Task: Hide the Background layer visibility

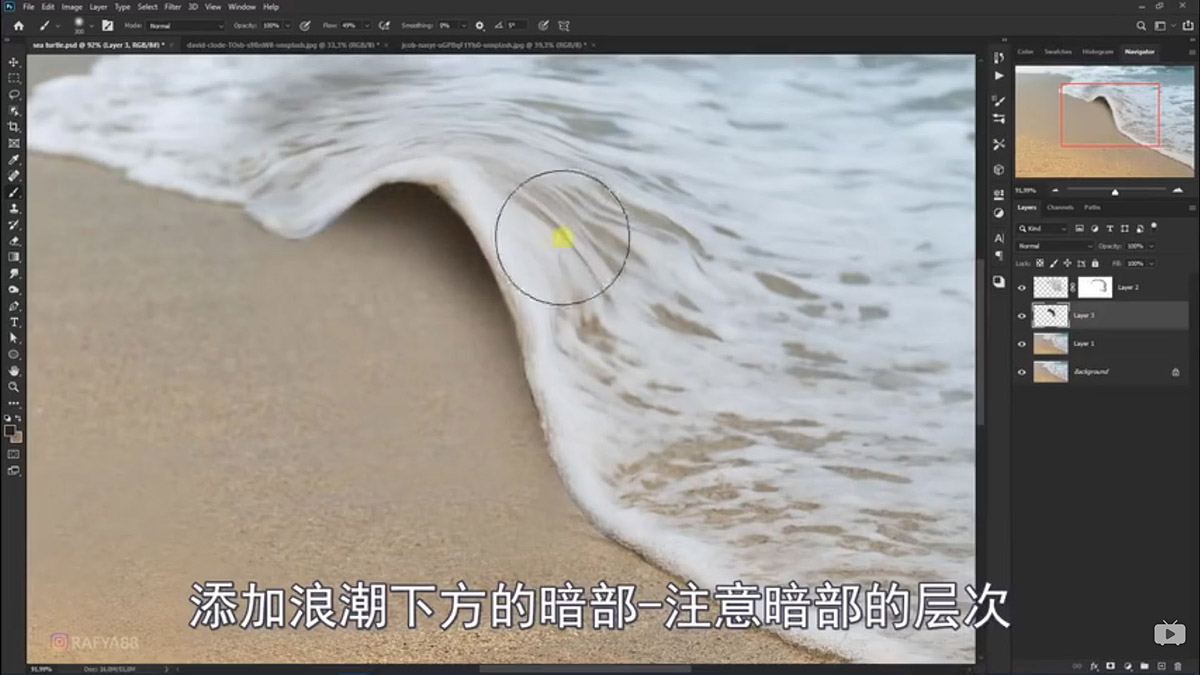Action: pyautogui.click(x=1021, y=371)
